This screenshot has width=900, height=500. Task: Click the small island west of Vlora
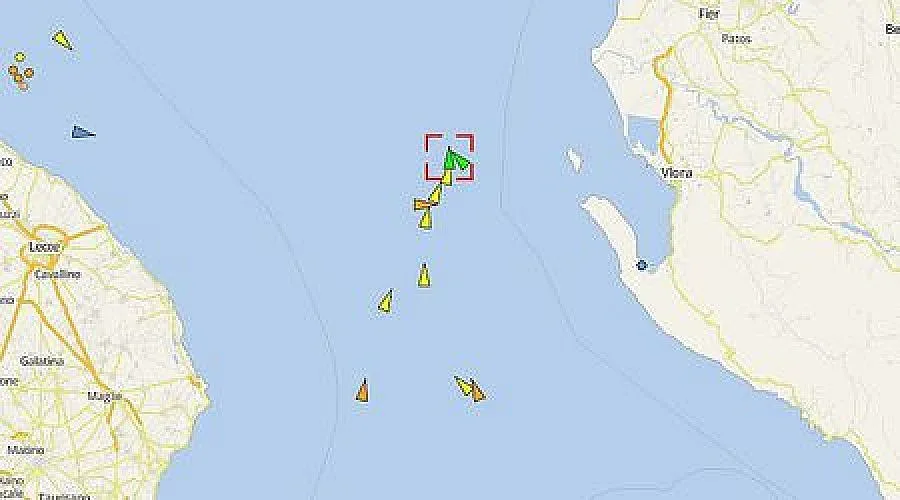[x=573, y=160]
